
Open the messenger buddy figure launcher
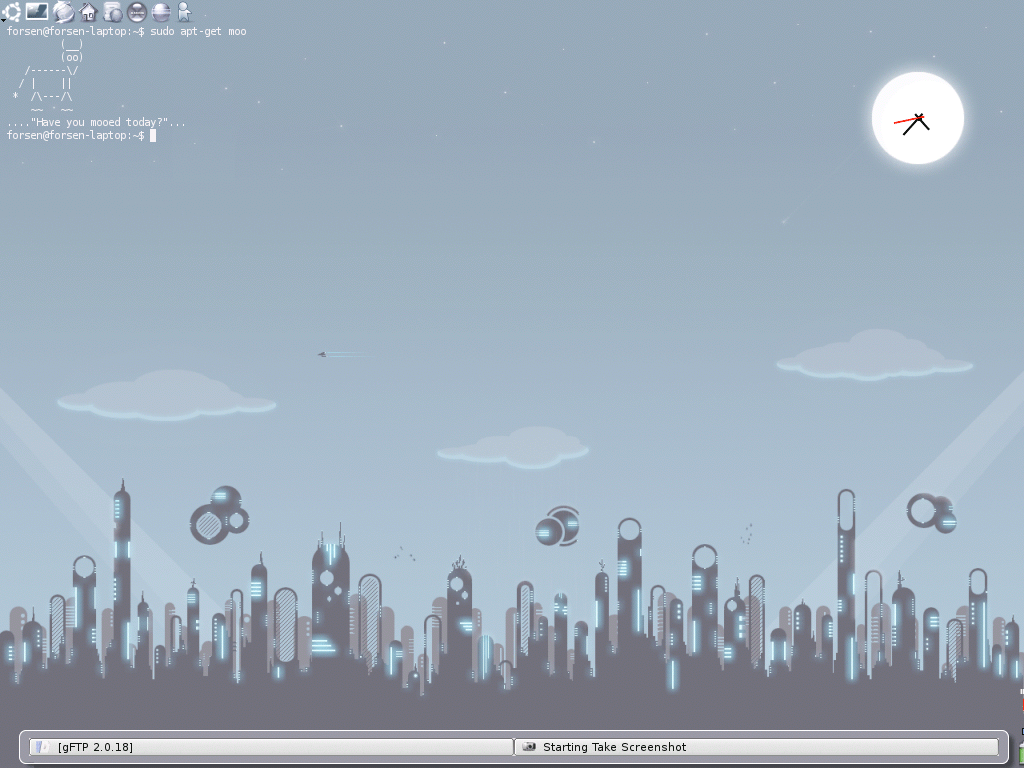pos(184,12)
